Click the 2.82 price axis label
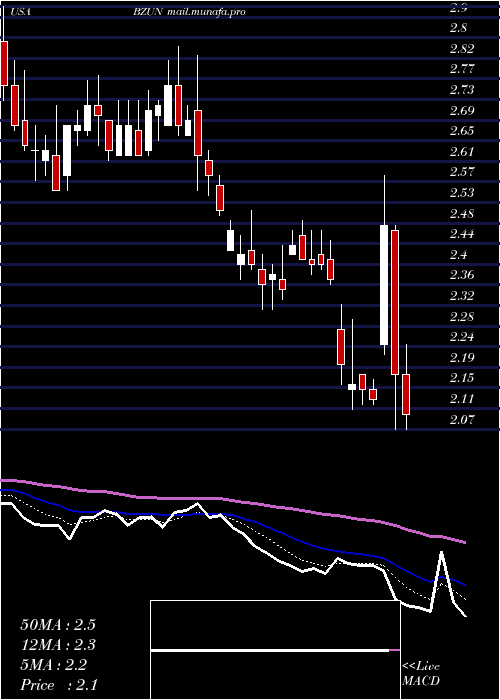This screenshot has height=700, width=500. tap(464, 49)
